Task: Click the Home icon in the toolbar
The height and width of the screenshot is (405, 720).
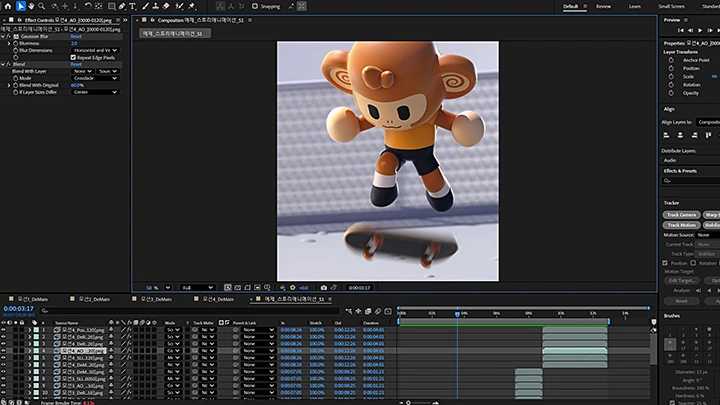Action: (8, 6)
